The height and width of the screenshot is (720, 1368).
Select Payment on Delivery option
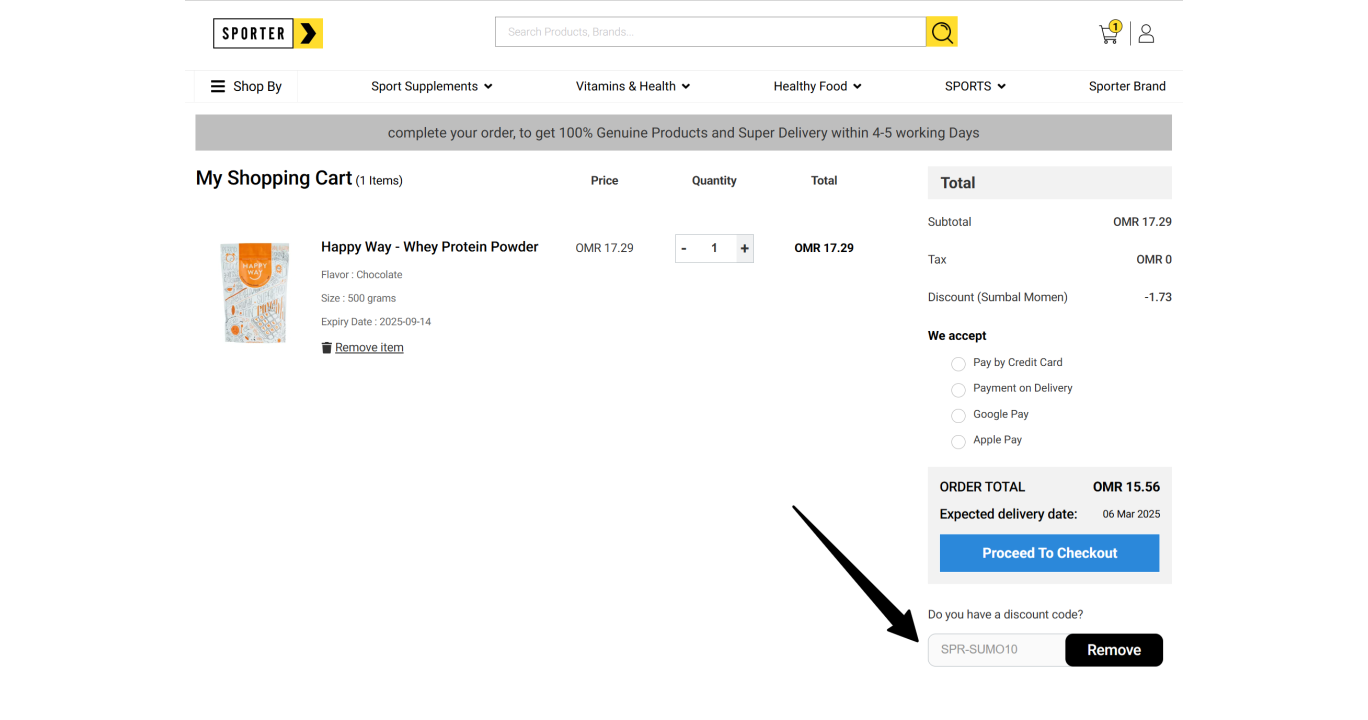958,390
